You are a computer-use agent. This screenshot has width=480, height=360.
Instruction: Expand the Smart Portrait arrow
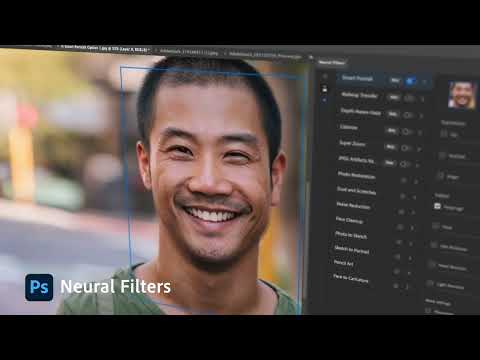coord(425,82)
